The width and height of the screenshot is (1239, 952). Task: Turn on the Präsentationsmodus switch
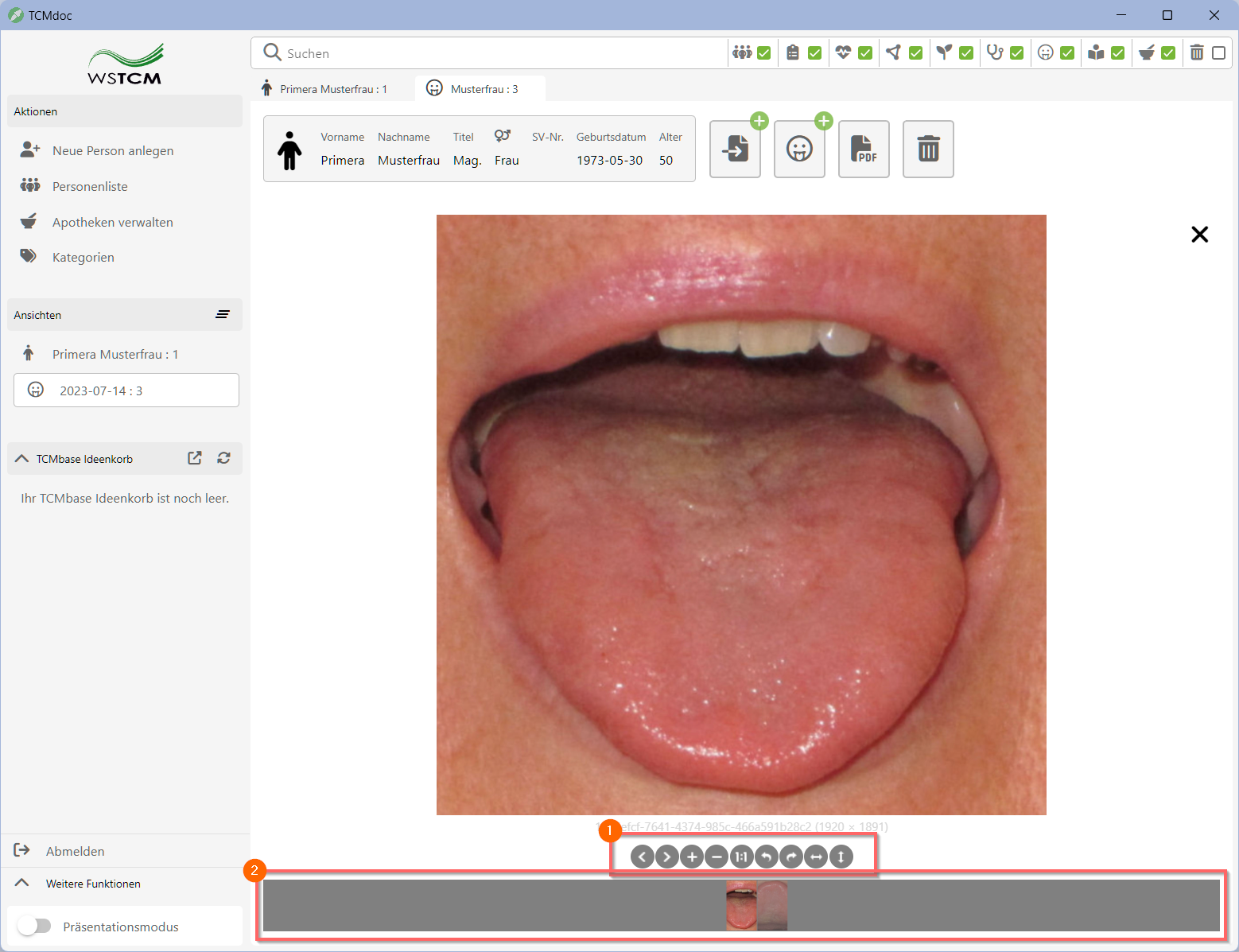[x=34, y=926]
